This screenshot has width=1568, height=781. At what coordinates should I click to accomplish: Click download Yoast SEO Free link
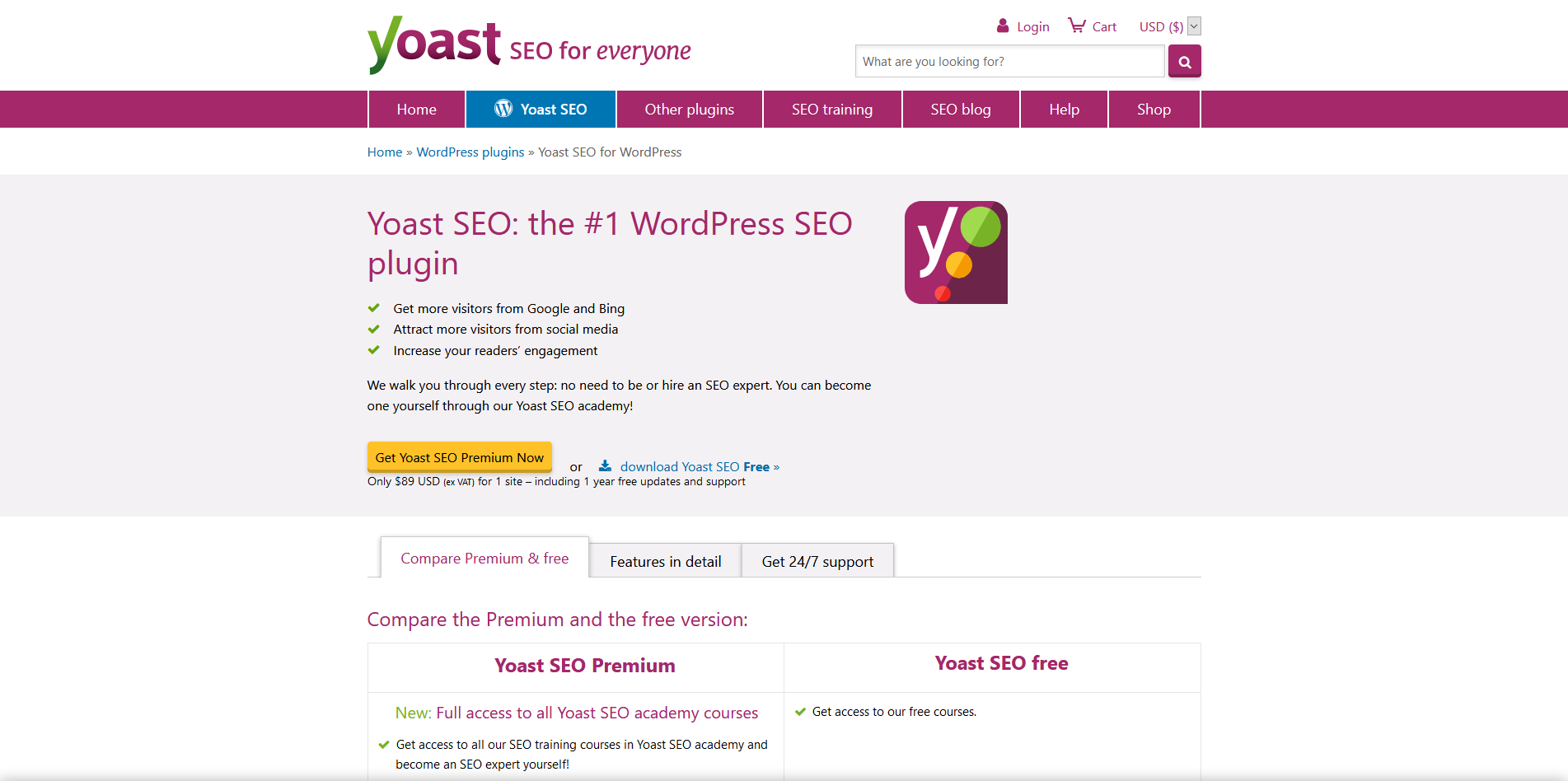coord(700,467)
